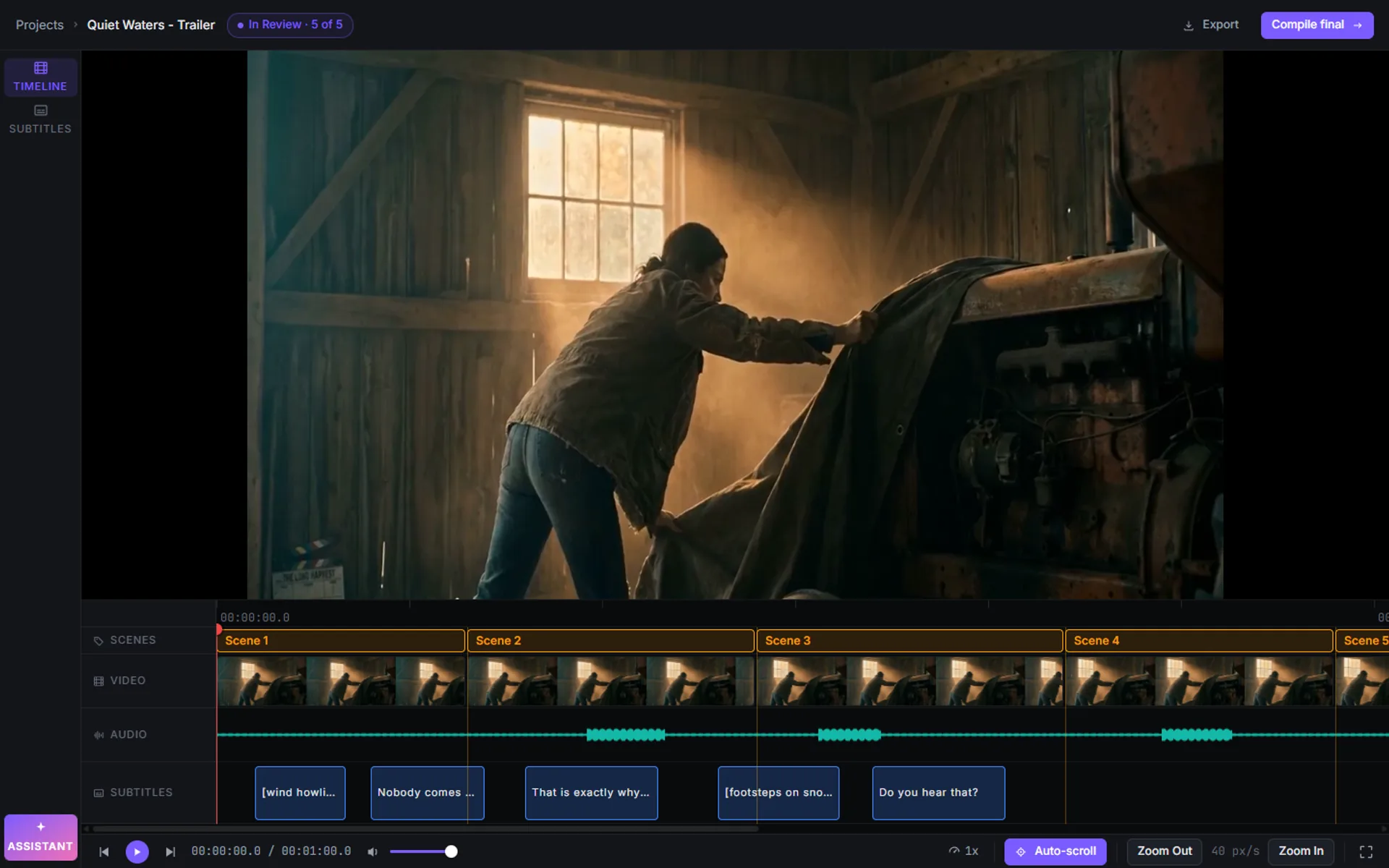The height and width of the screenshot is (868, 1389).
Task: Open the Timeline panel in sidebar
Action: [41, 77]
